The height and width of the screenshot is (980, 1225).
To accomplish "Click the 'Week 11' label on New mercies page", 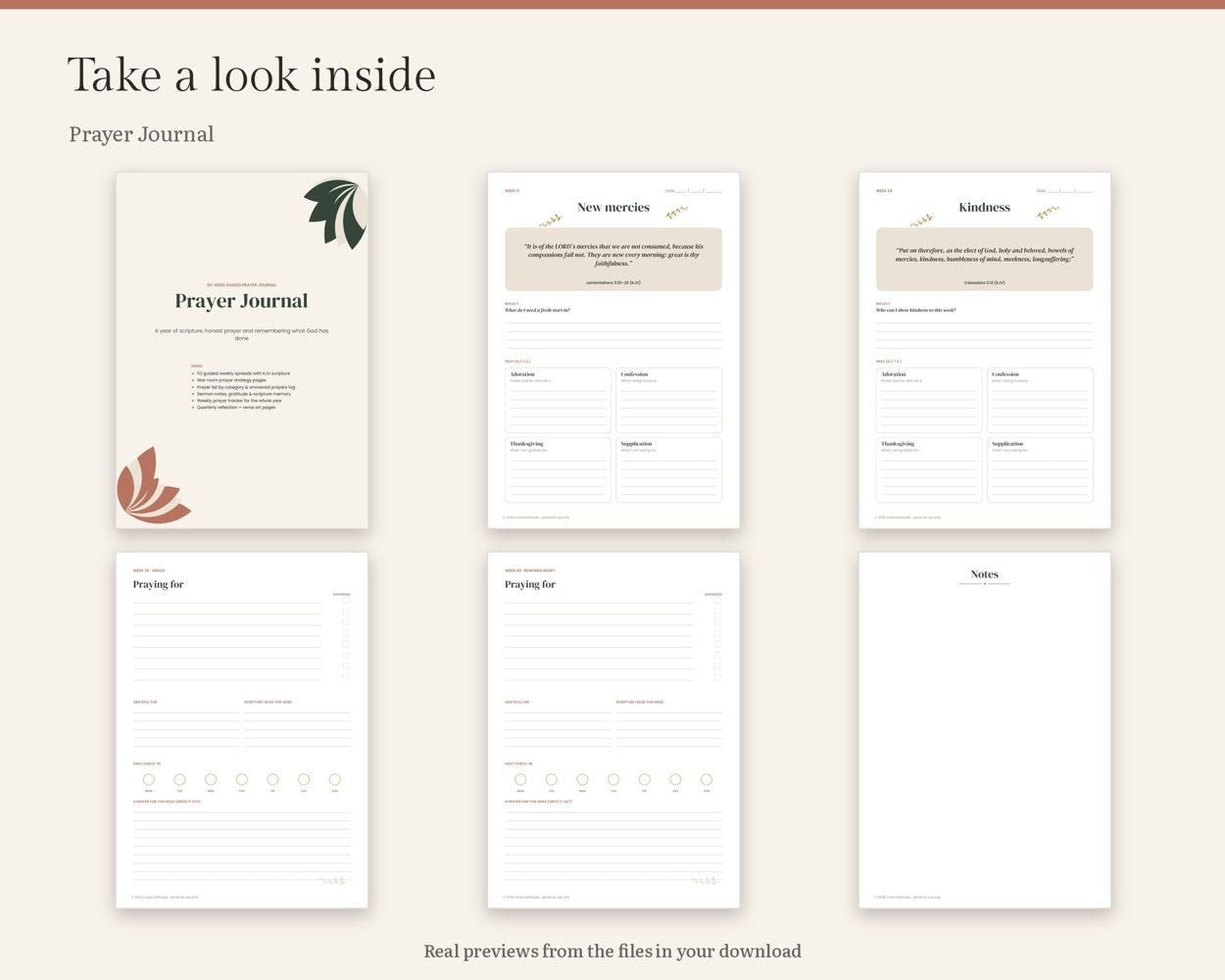I will pyautogui.click(x=513, y=191).
